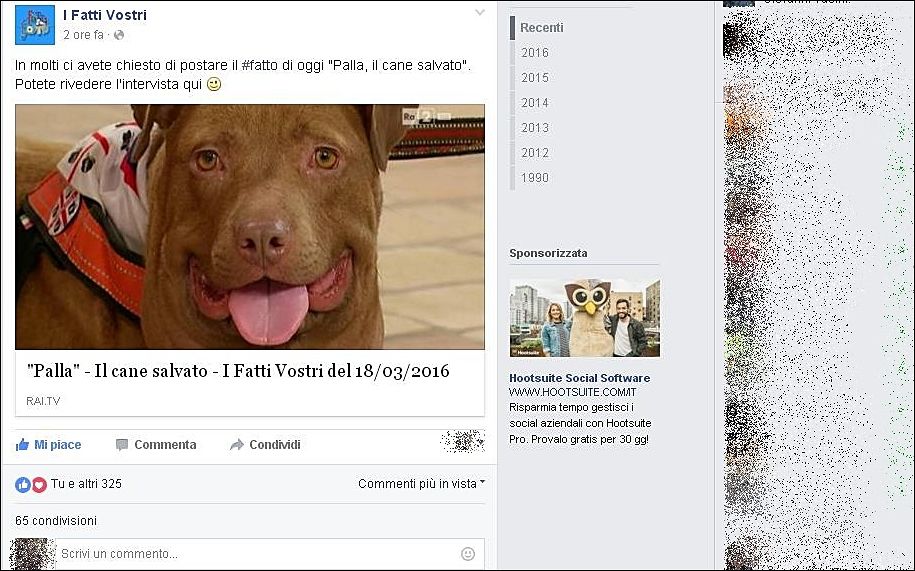Click the heart reaction icon

pos(39,485)
